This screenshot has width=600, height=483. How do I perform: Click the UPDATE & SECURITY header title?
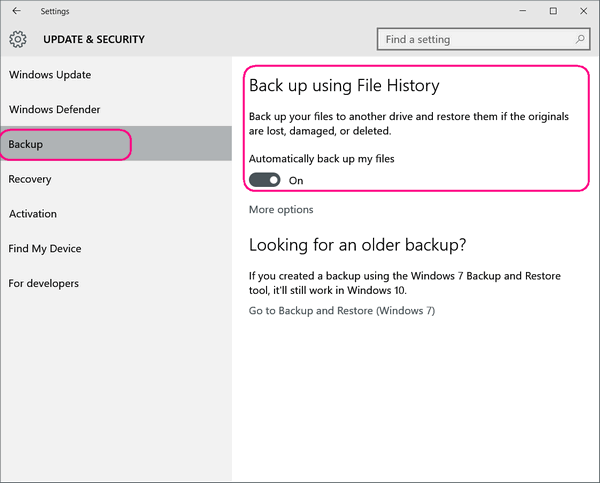[94, 39]
